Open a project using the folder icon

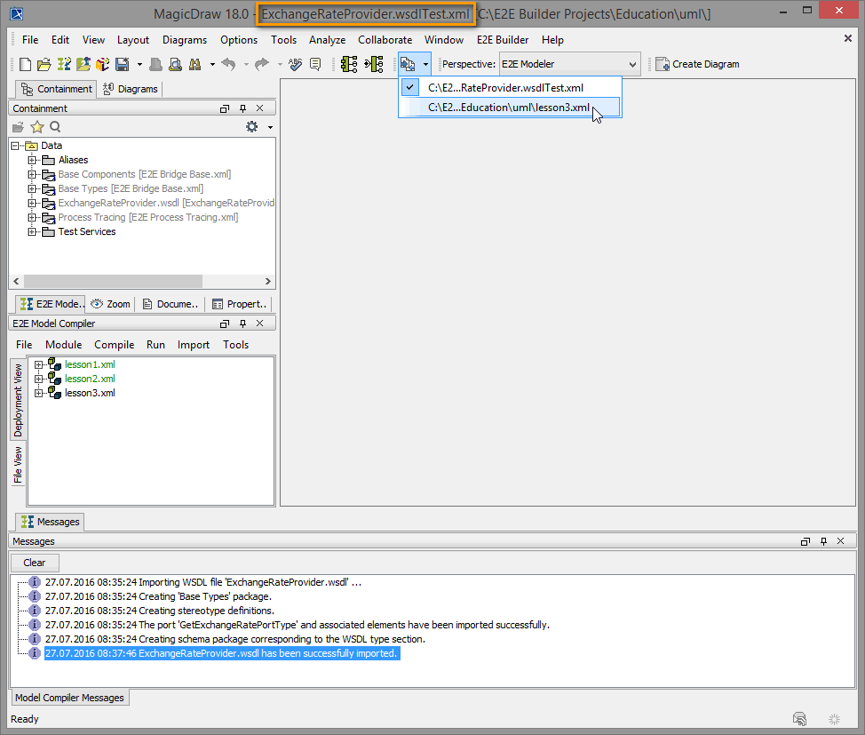[43, 63]
